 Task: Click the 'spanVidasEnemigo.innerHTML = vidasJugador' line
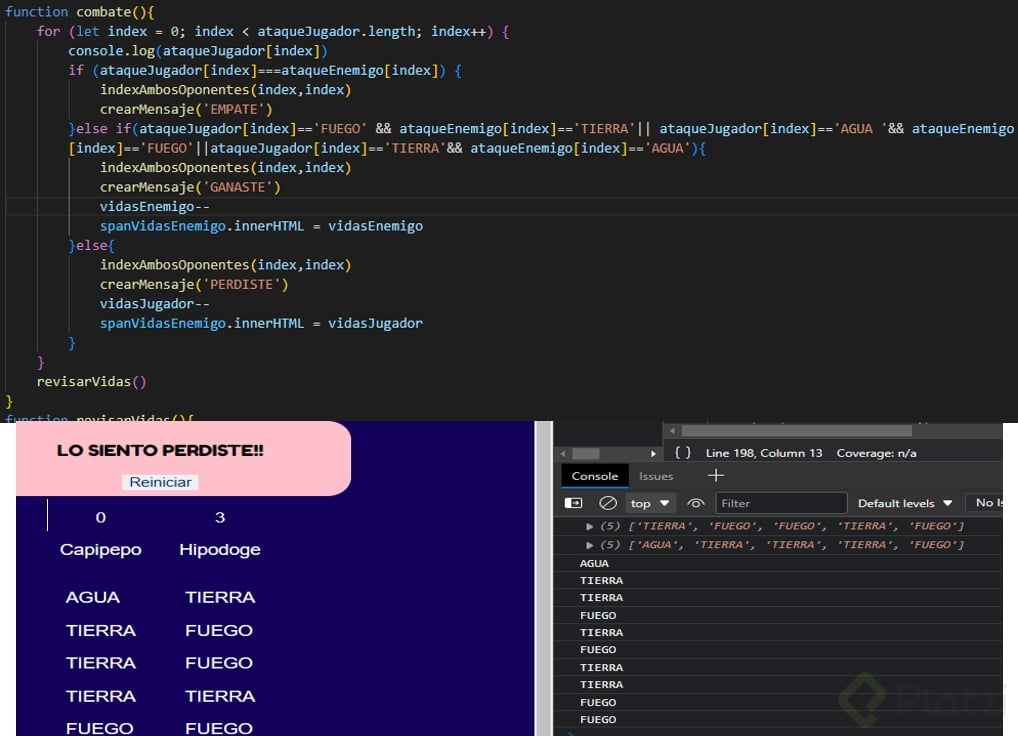point(261,323)
